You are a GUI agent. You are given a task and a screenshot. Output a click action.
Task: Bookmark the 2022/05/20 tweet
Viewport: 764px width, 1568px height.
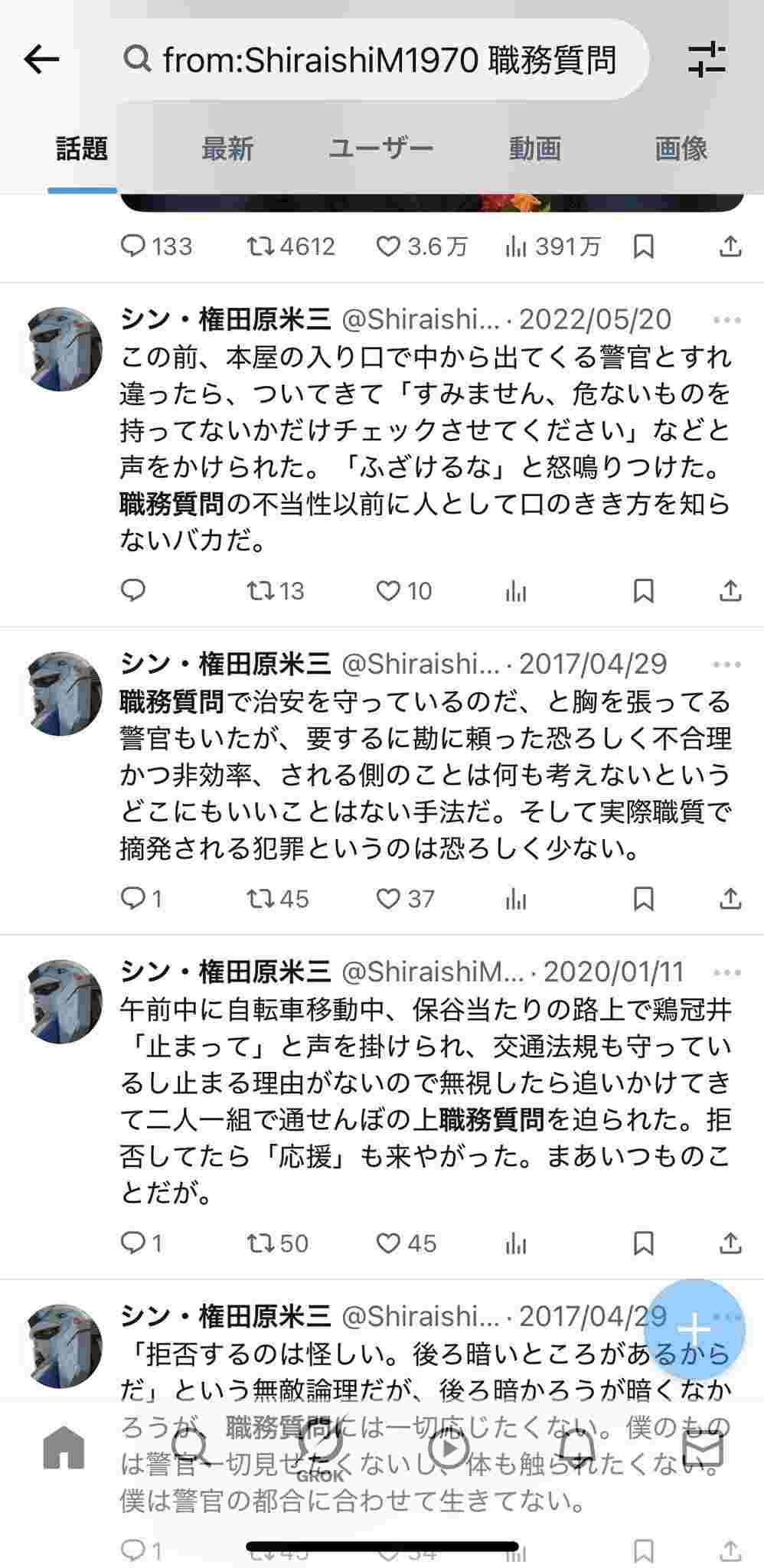pyautogui.click(x=644, y=590)
